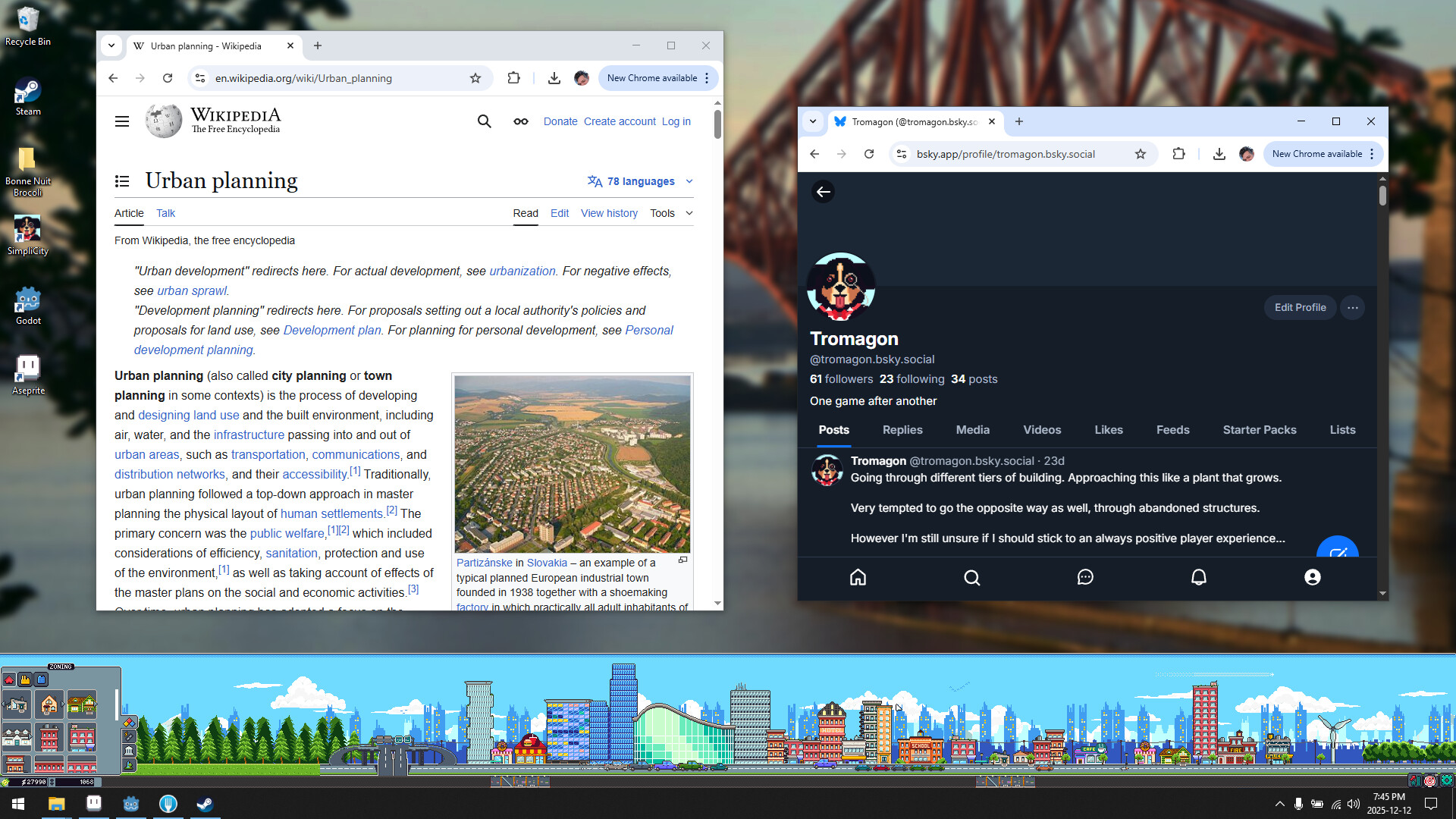Open the utilities tool in the zoning sidebar
The width and height of the screenshot is (1456, 819).
coord(129,736)
